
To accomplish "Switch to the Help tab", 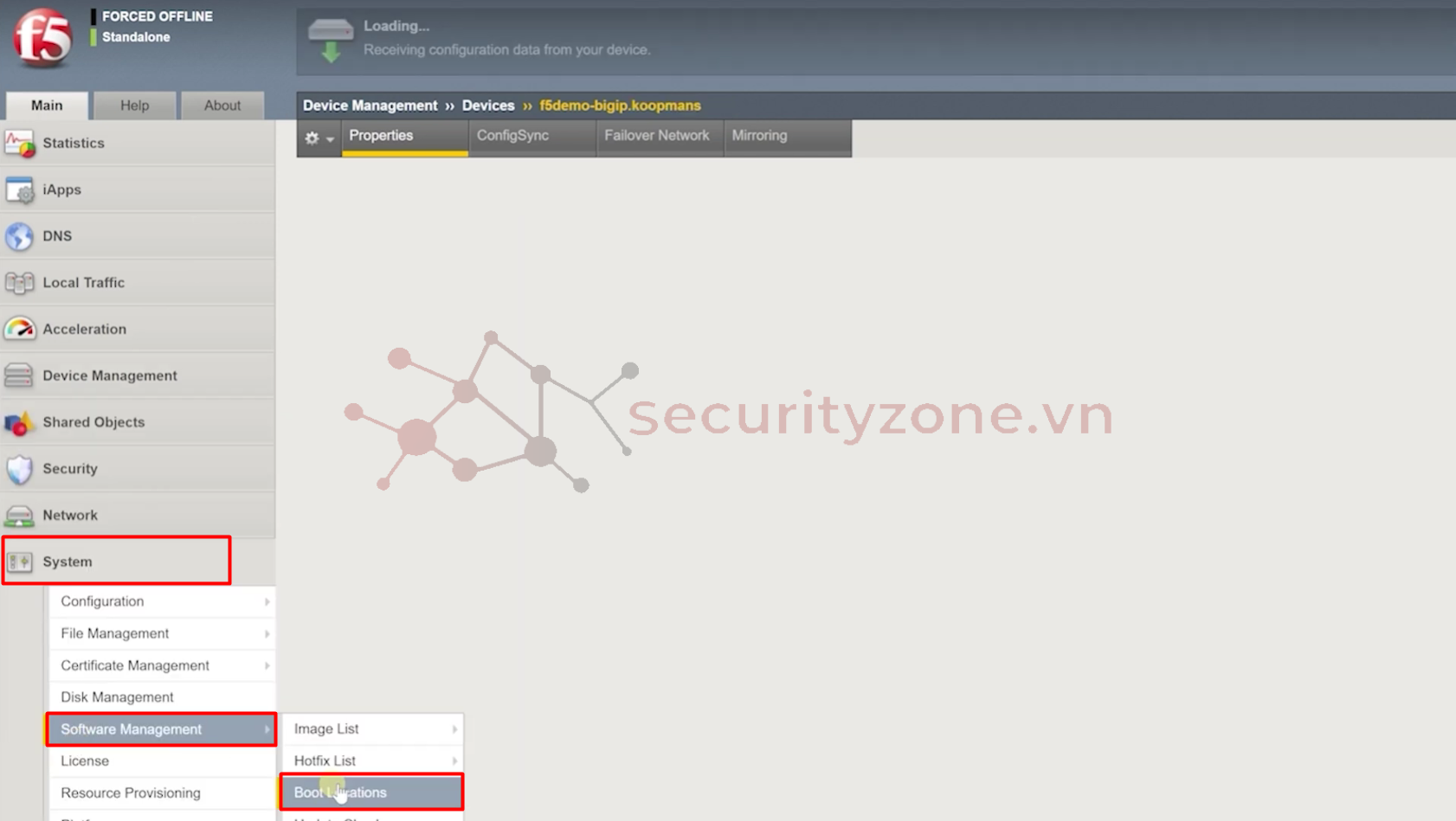I will 134,106.
